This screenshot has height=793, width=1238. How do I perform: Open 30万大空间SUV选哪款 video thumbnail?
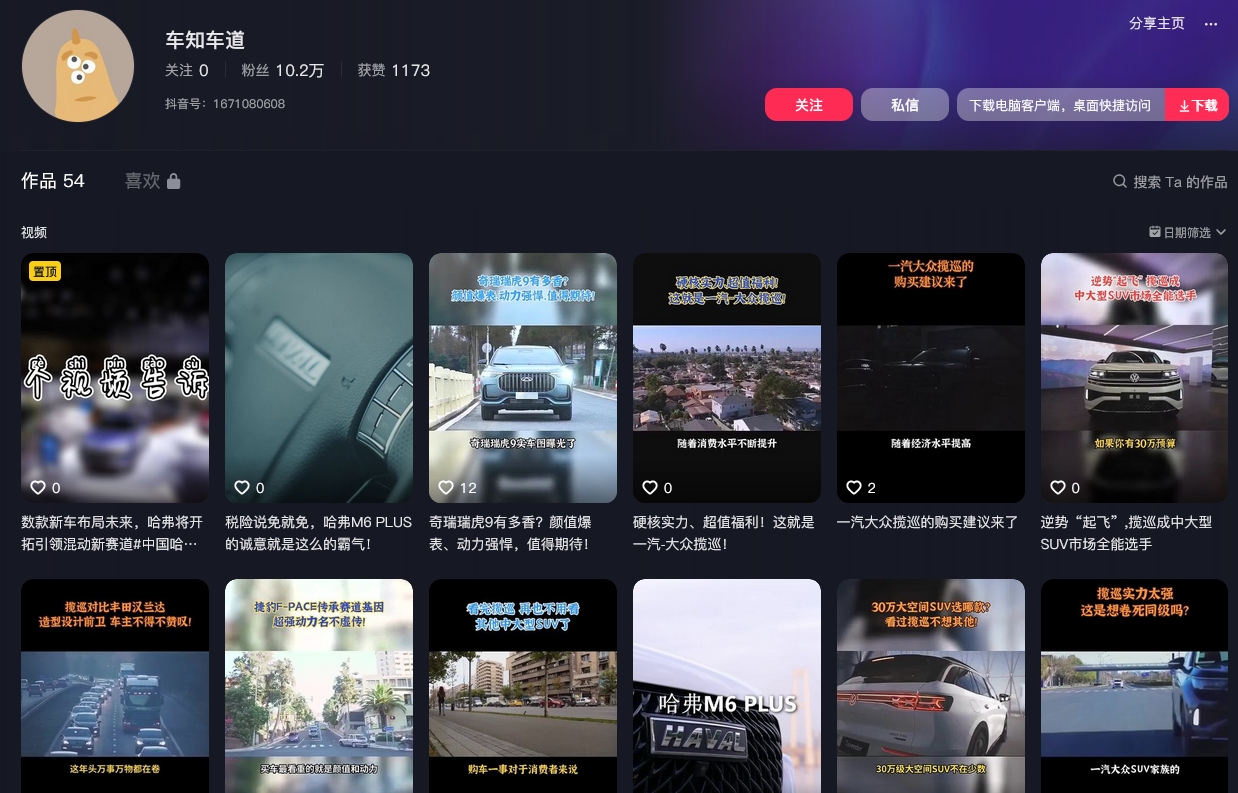(x=931, y=686)
